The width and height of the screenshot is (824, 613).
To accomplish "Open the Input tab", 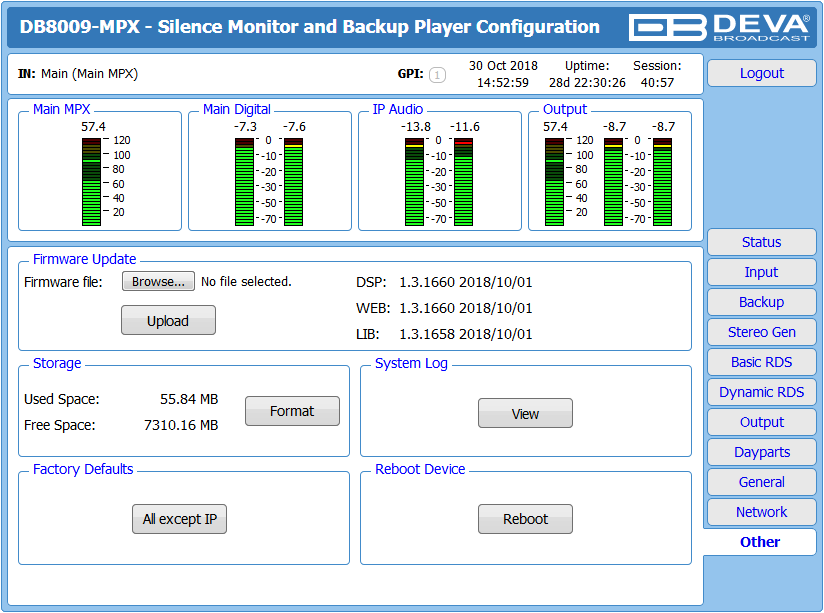I will click(761, 272).
